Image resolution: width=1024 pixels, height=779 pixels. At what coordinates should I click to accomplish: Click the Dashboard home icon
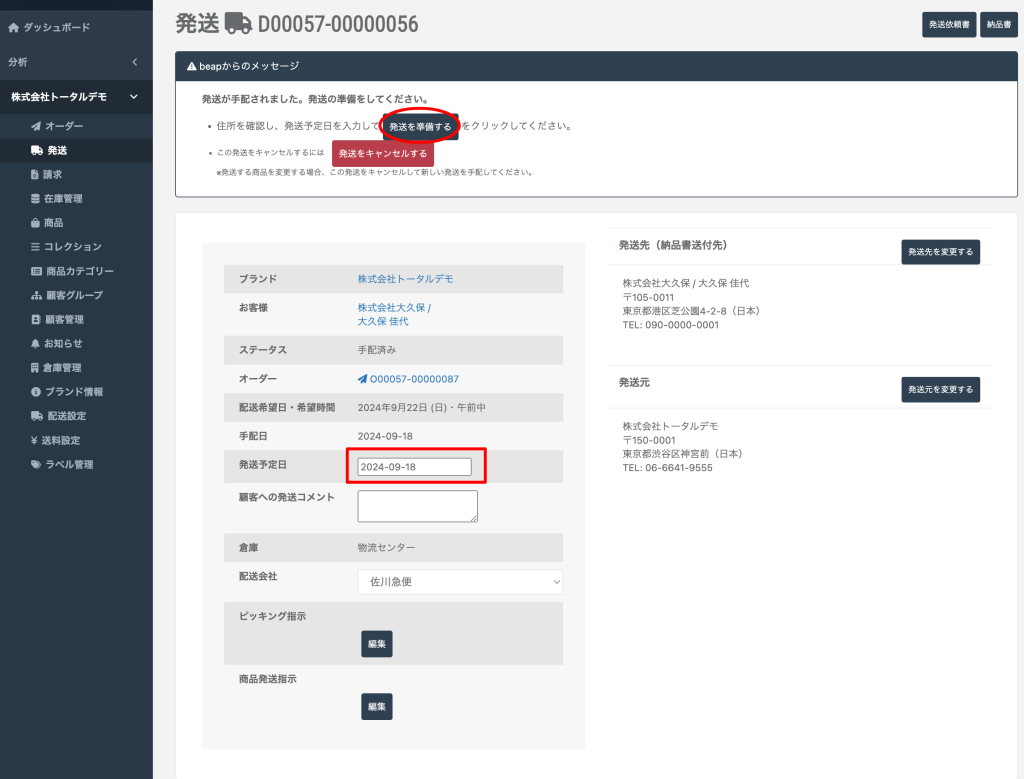[13, 27]
